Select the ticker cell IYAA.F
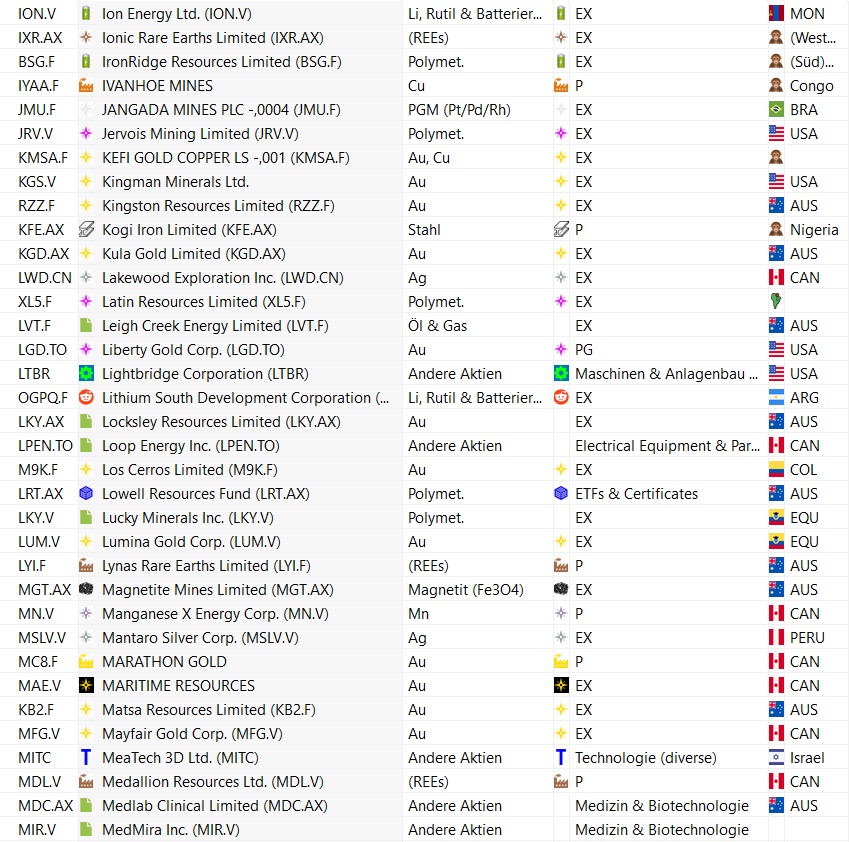Image resolution: width=849 pixels, height=842 pixels. click(38, 86)
